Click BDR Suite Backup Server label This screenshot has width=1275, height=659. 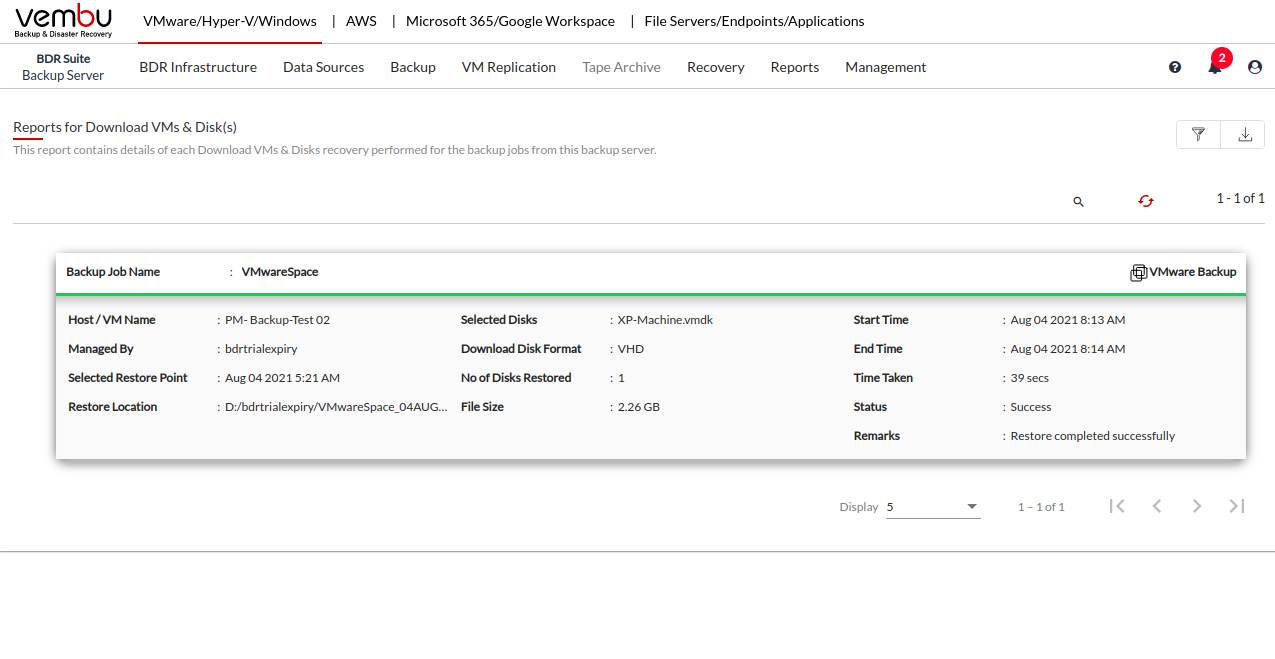pos(63,67)
